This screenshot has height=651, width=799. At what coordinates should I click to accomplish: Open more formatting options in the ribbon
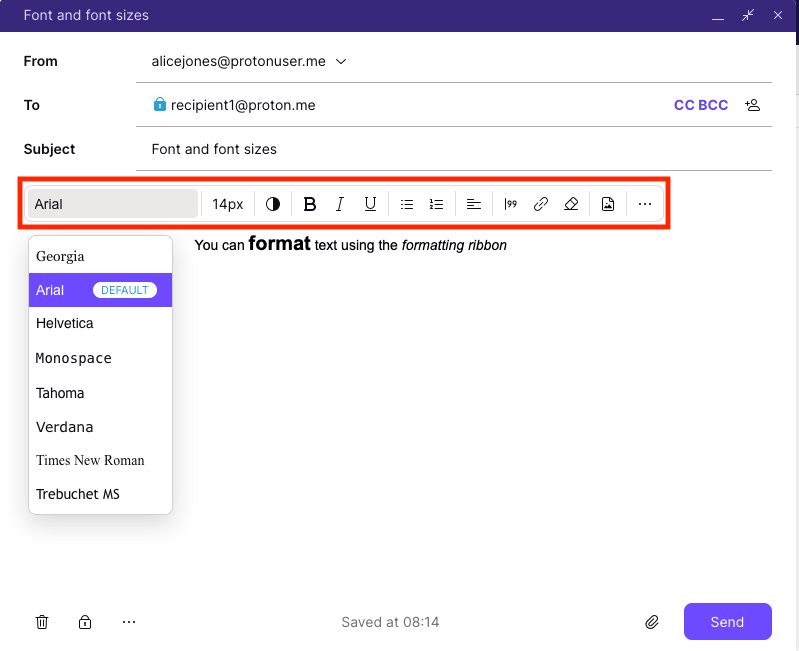[x=645, y=204]
